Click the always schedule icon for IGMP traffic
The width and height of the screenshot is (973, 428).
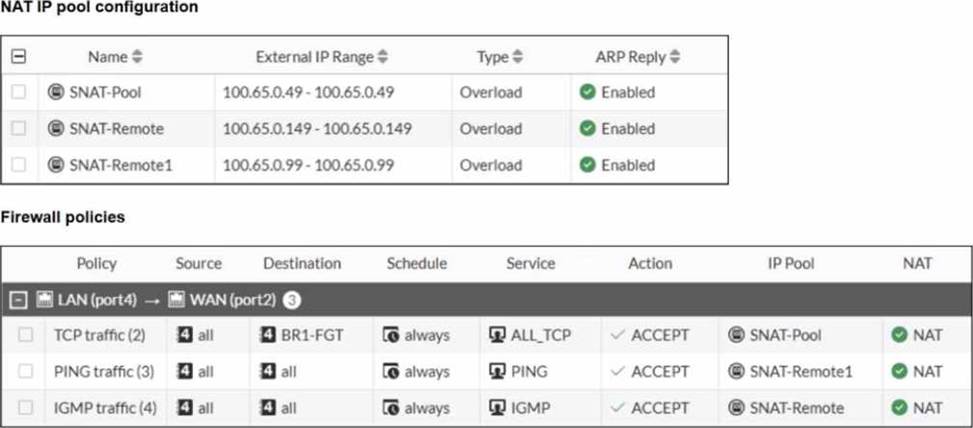coord(392,408)
